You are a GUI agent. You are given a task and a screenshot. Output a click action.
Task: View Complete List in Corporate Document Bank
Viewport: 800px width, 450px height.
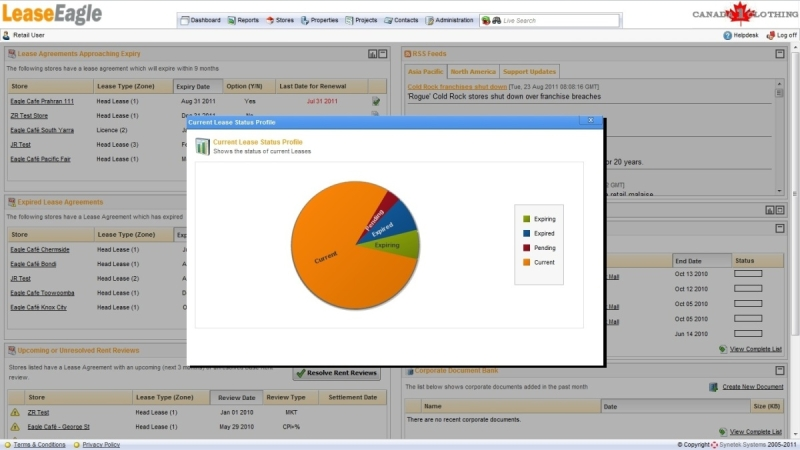click(x=756, y=432)
